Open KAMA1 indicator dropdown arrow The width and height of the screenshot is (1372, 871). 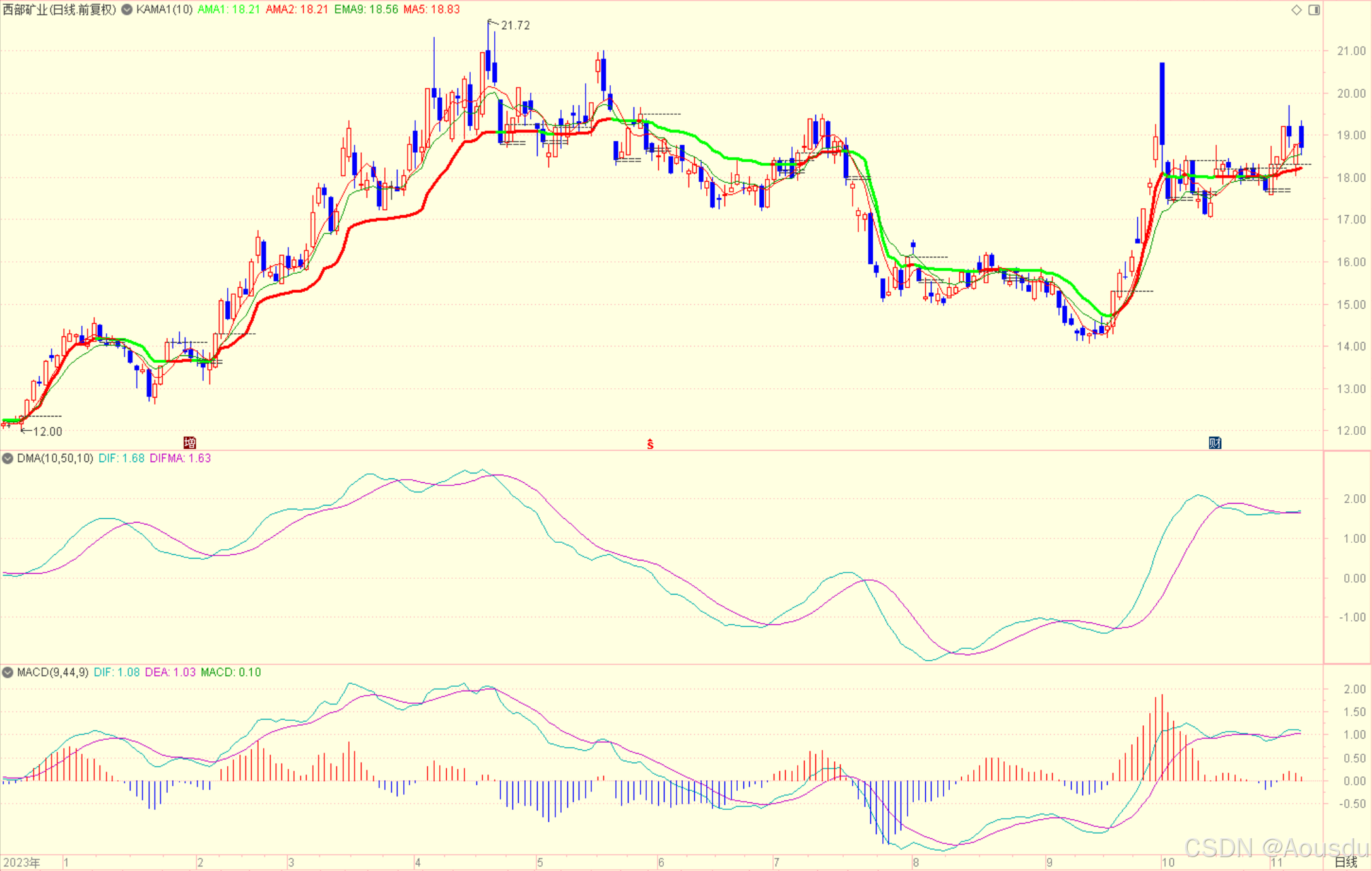(x=127, y=9)
